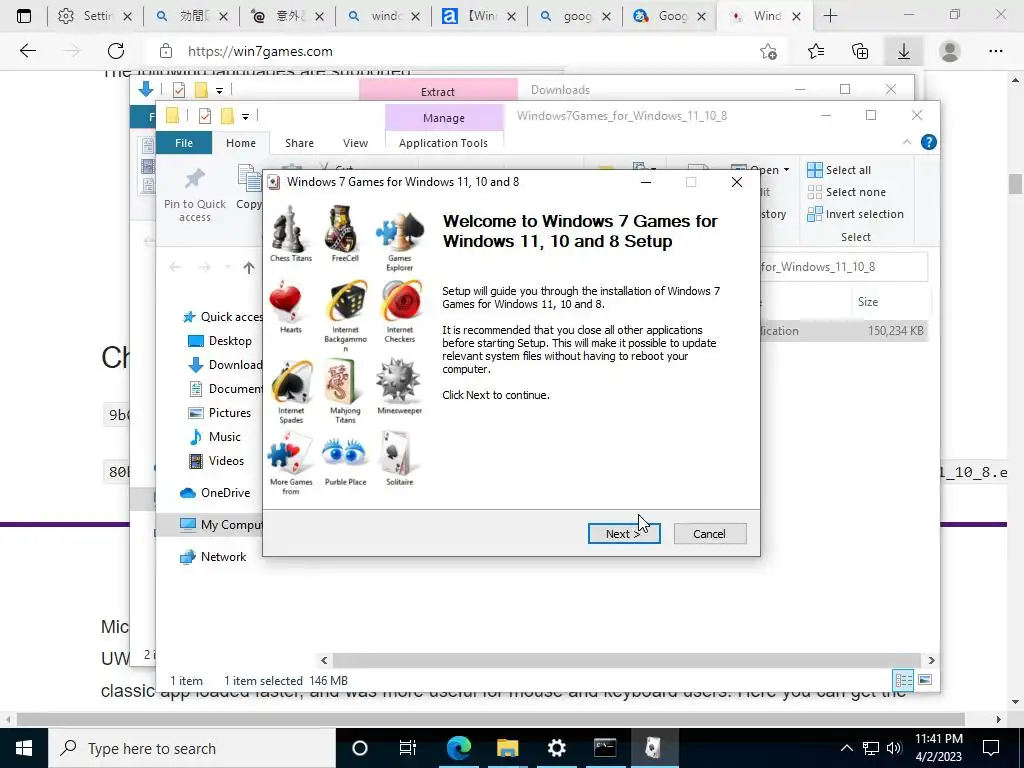The image size is (1024, 768).
Task: Go up one folder level arrow
Action: pos(249,268)
